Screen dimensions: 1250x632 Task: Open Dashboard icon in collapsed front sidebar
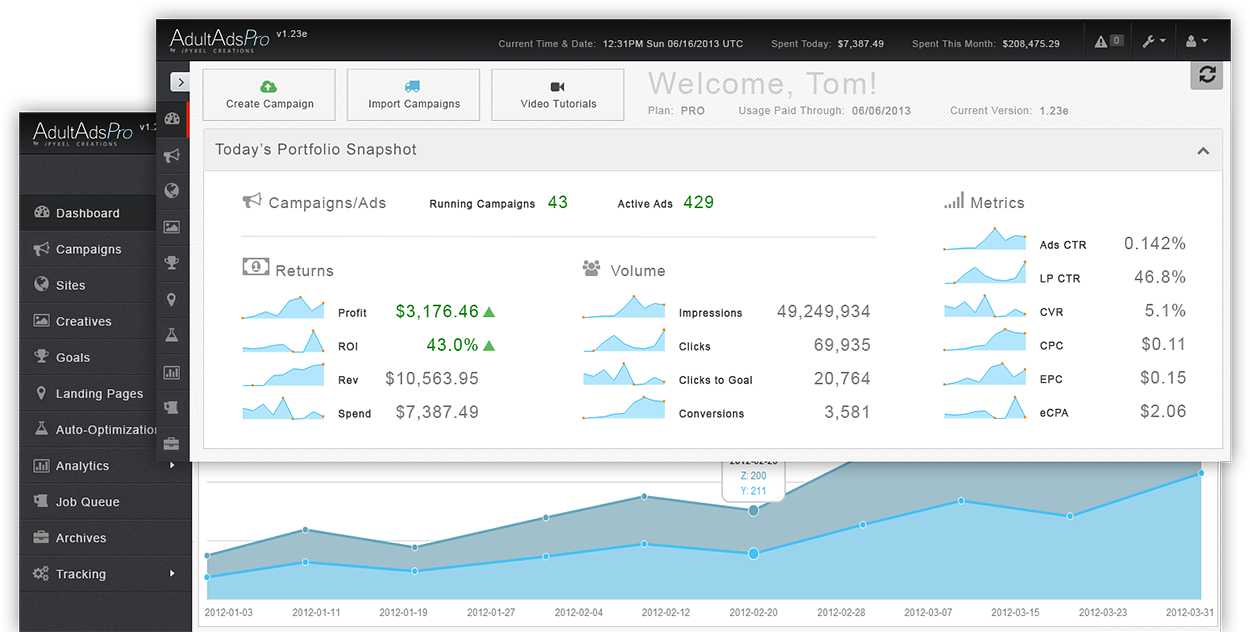point(172,119)
